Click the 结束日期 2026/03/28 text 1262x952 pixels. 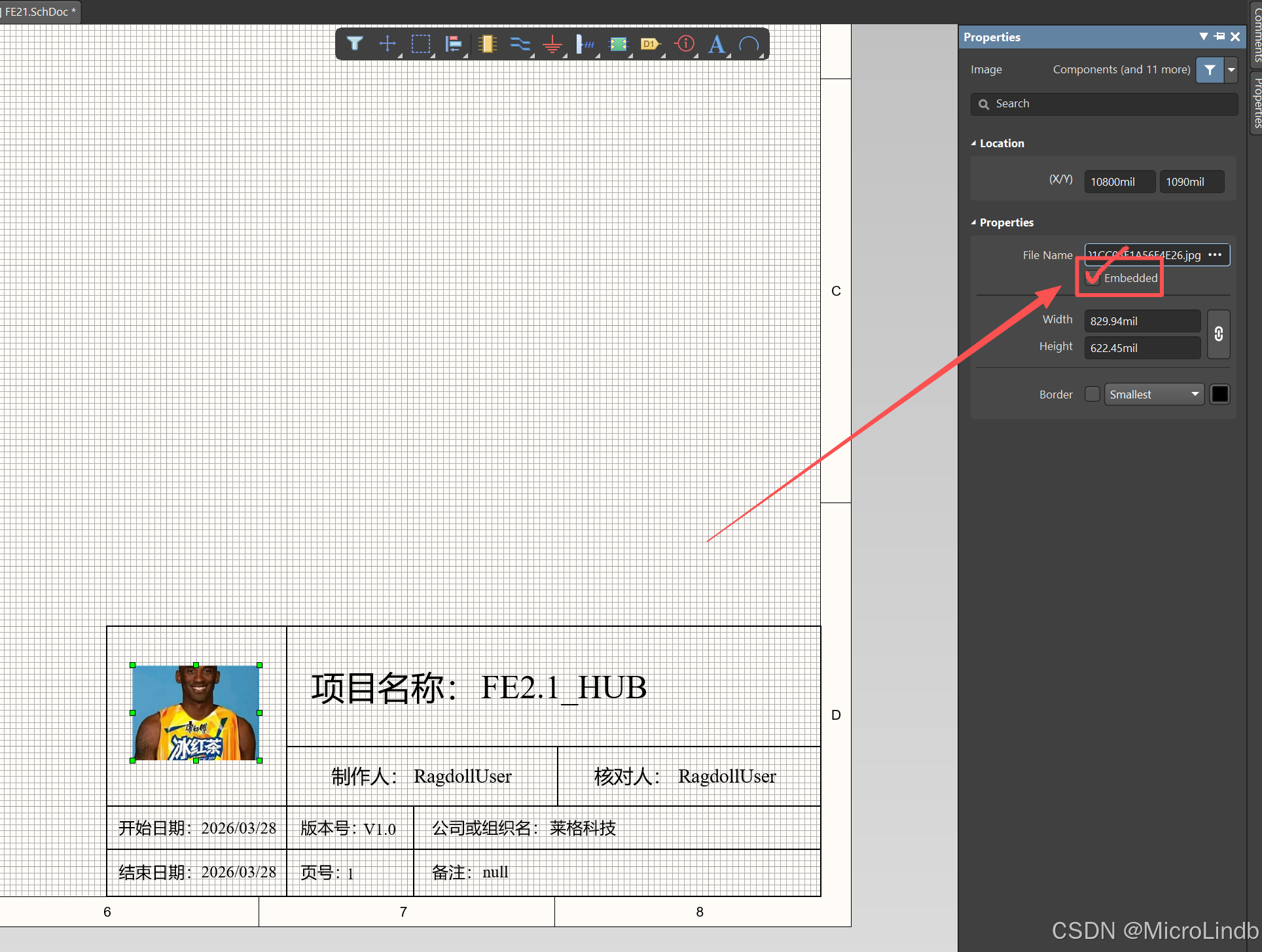coord(197,872)
